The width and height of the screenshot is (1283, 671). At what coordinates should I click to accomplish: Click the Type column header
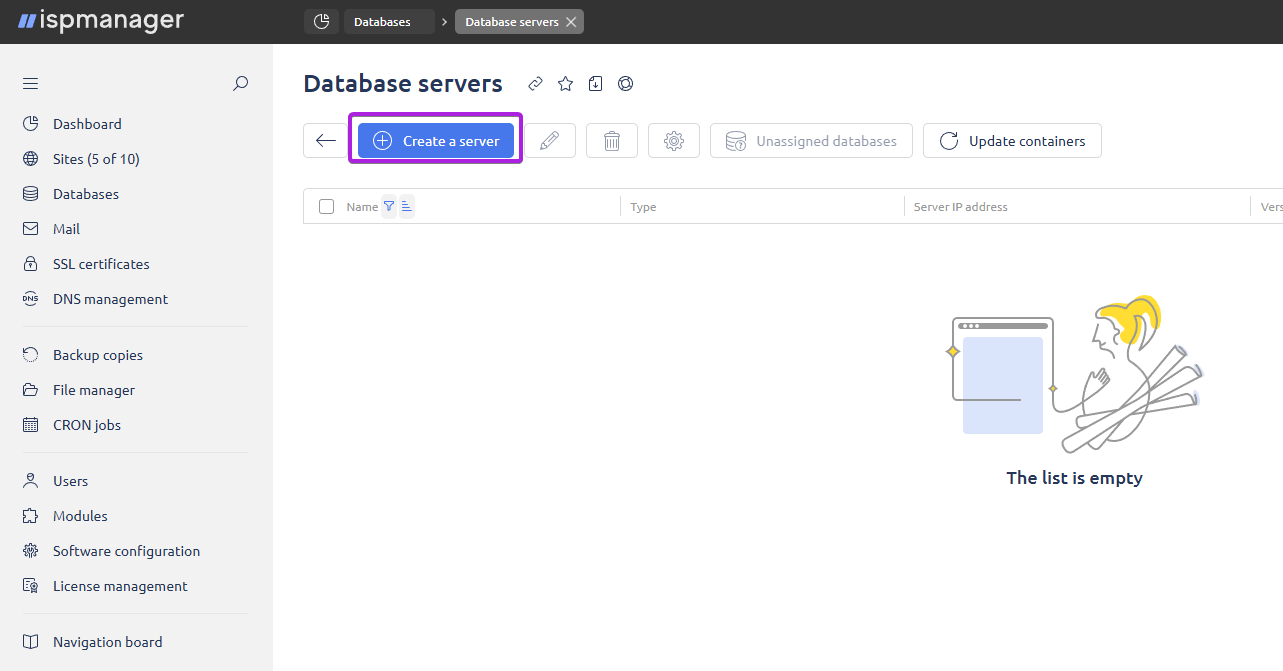point(643,207)
